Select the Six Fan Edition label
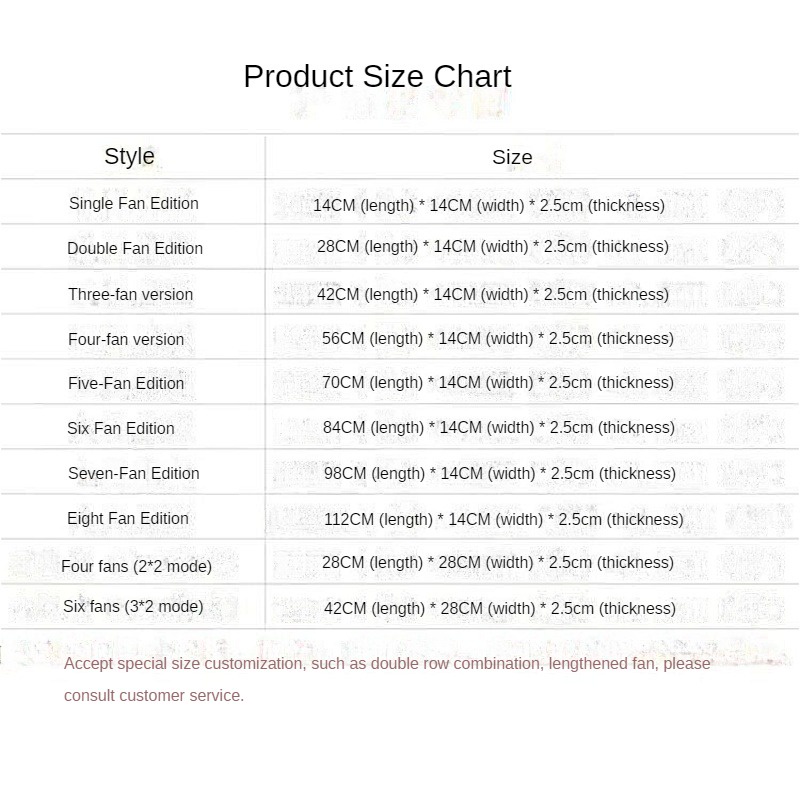 pyautogui.click(x=121, y=428)
